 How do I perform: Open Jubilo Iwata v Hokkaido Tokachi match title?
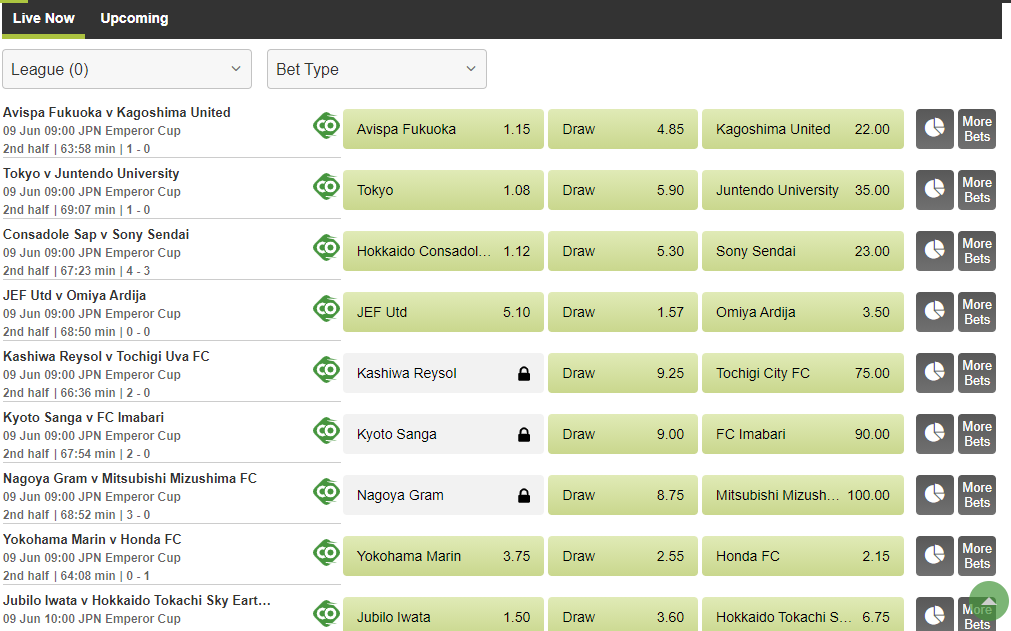[x=137, y=601]
